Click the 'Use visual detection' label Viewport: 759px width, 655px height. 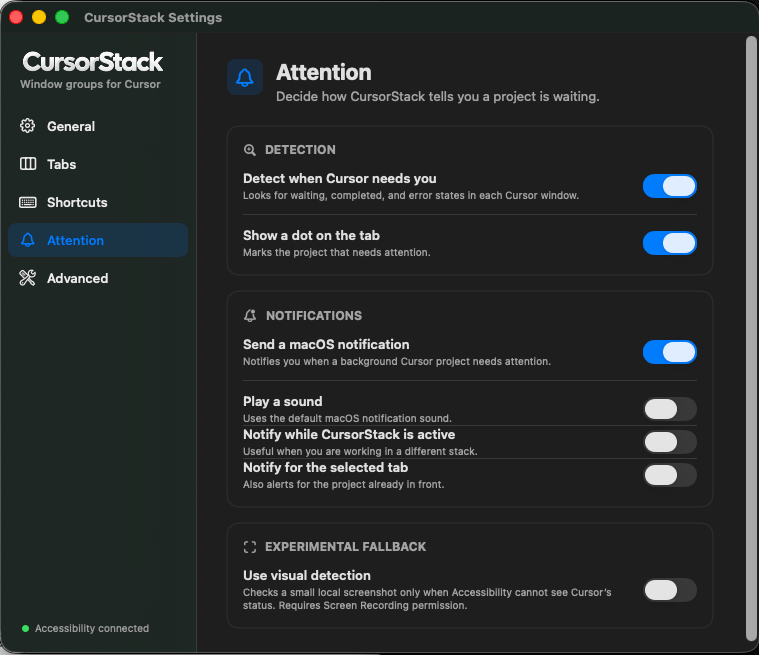(307, 575)
